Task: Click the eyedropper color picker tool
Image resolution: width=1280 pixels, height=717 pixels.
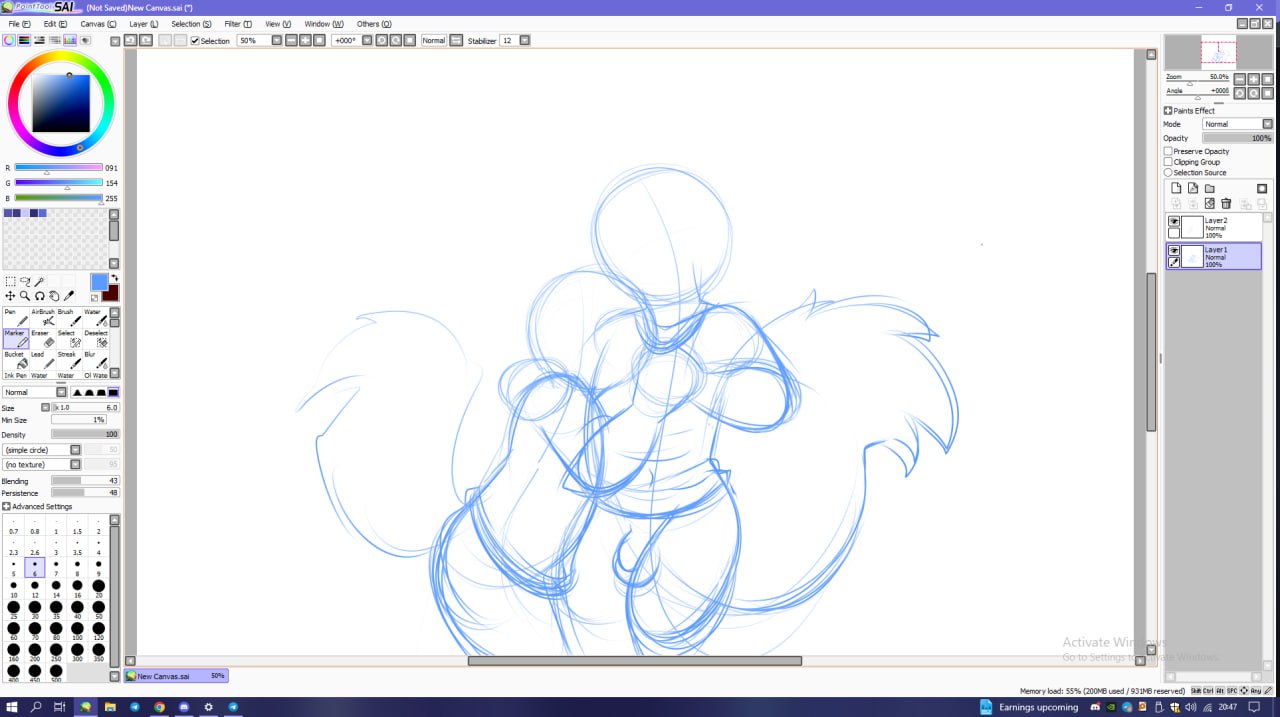Action: point(69,296)
